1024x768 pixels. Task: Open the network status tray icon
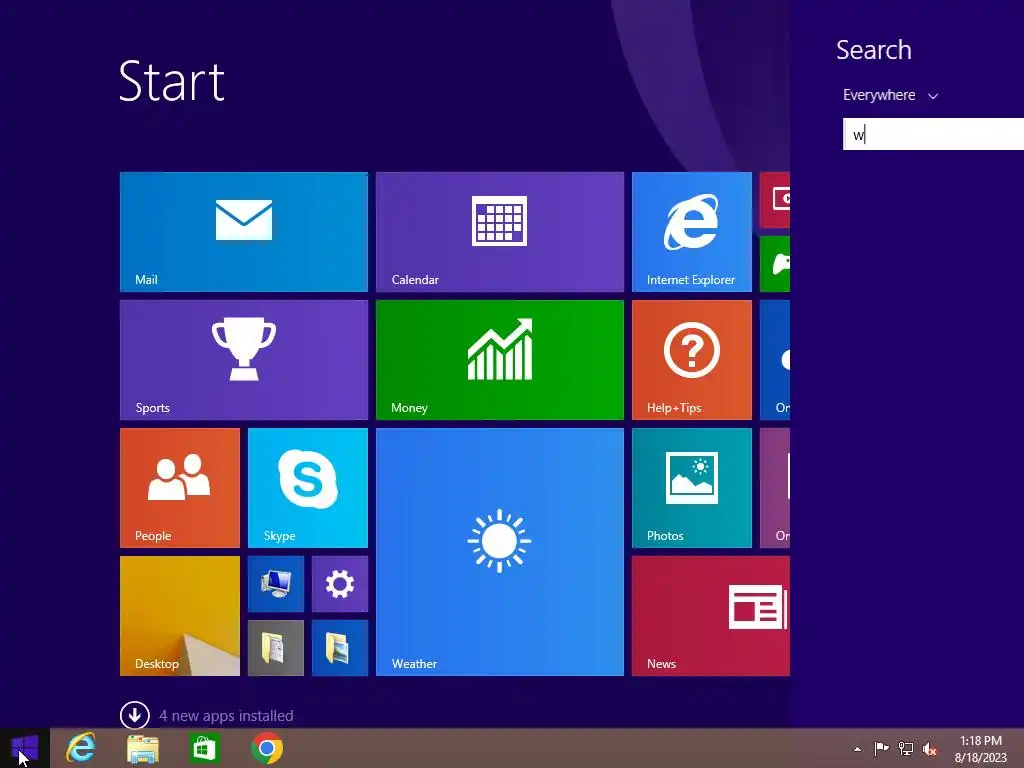coord(906,748)
